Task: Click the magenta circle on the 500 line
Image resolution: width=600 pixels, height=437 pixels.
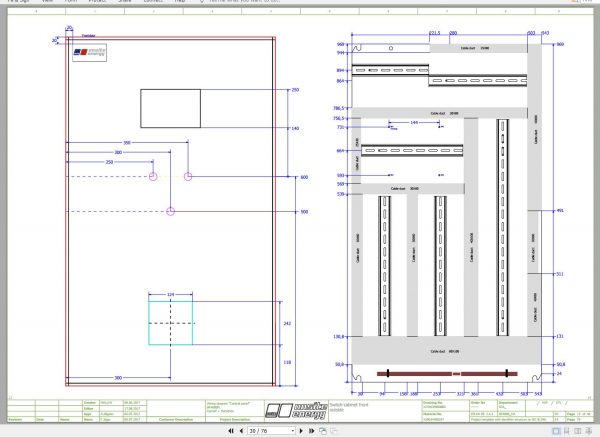Action: [171, 211]
